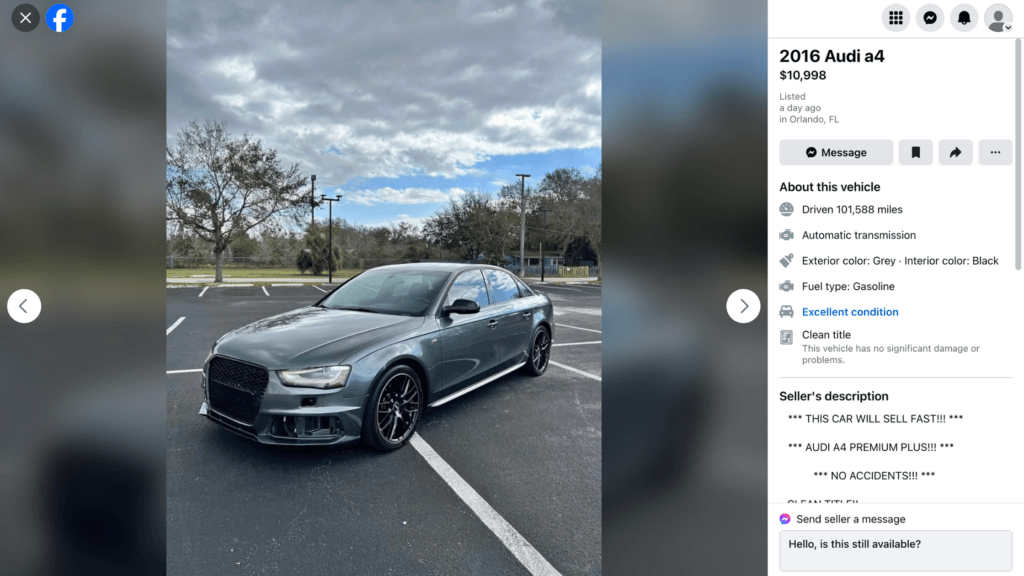Open Facebook home via logo icon
The height and width of the screenshot is (576, 1024).
(59, 18)
